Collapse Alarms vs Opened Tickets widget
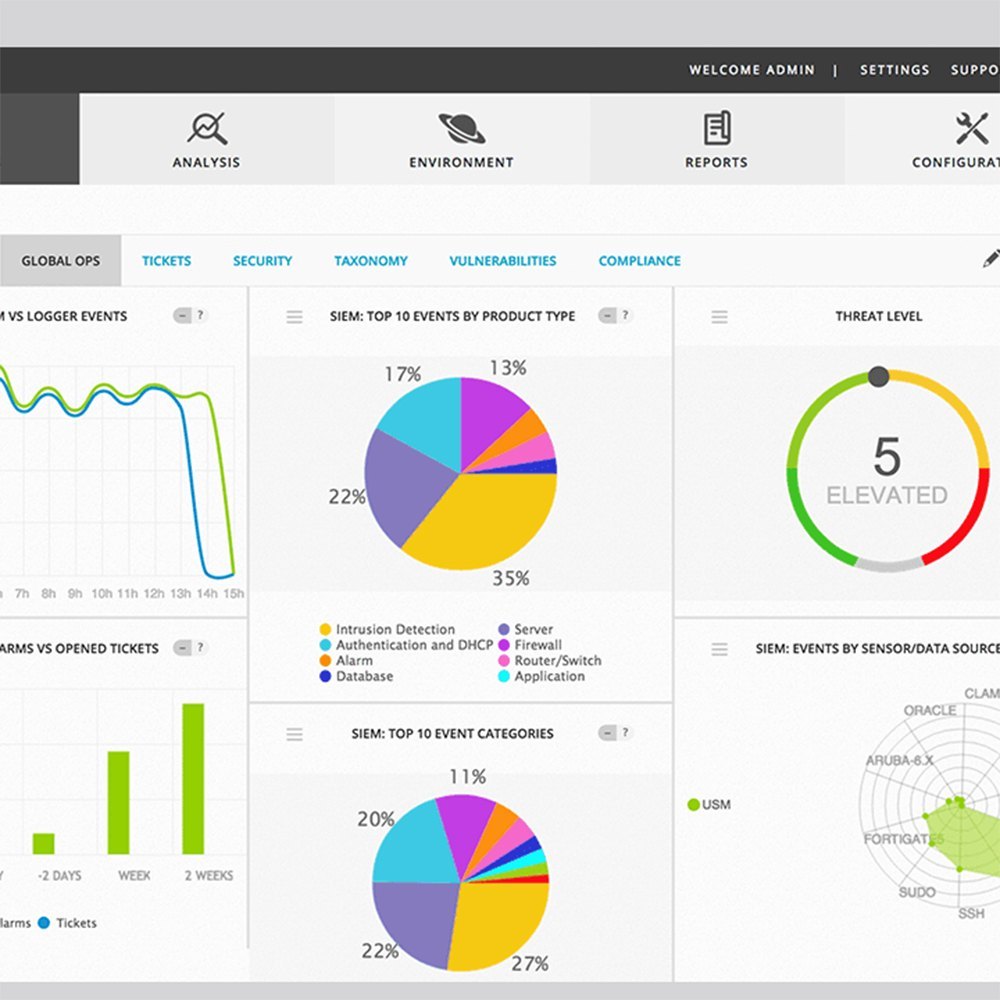 (x=182, y=648)
